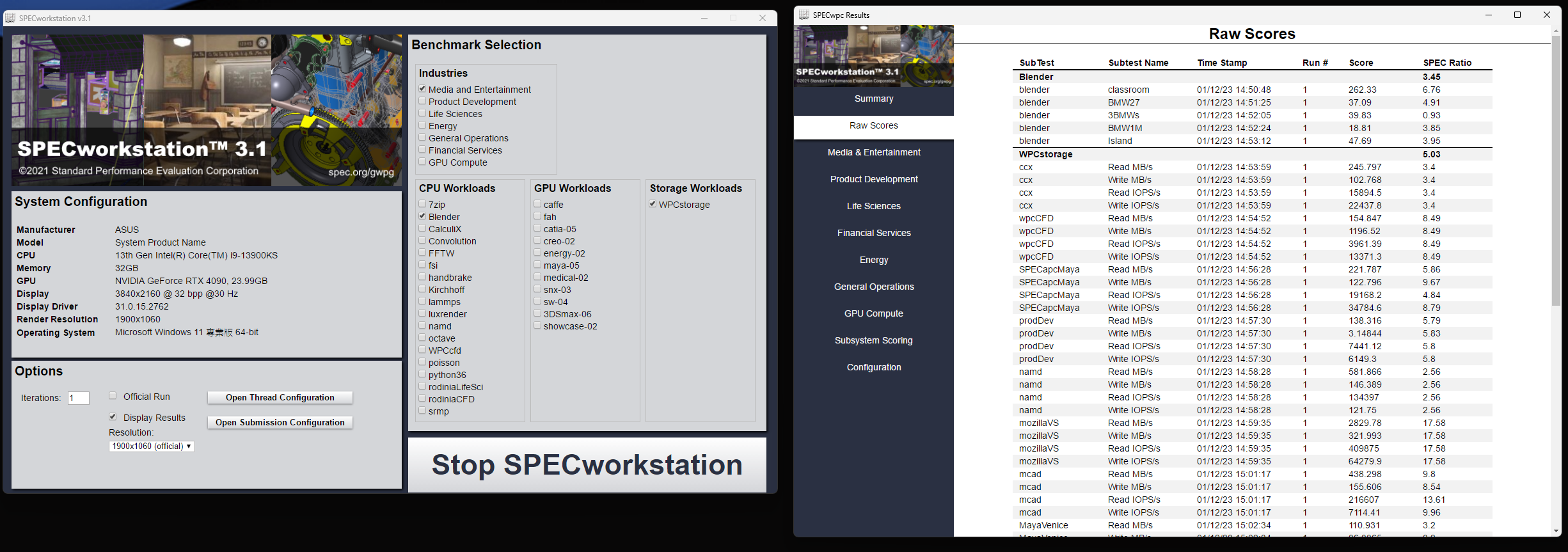
Task: Click the results window vertical scrollbar
Action: (1556, 170)
